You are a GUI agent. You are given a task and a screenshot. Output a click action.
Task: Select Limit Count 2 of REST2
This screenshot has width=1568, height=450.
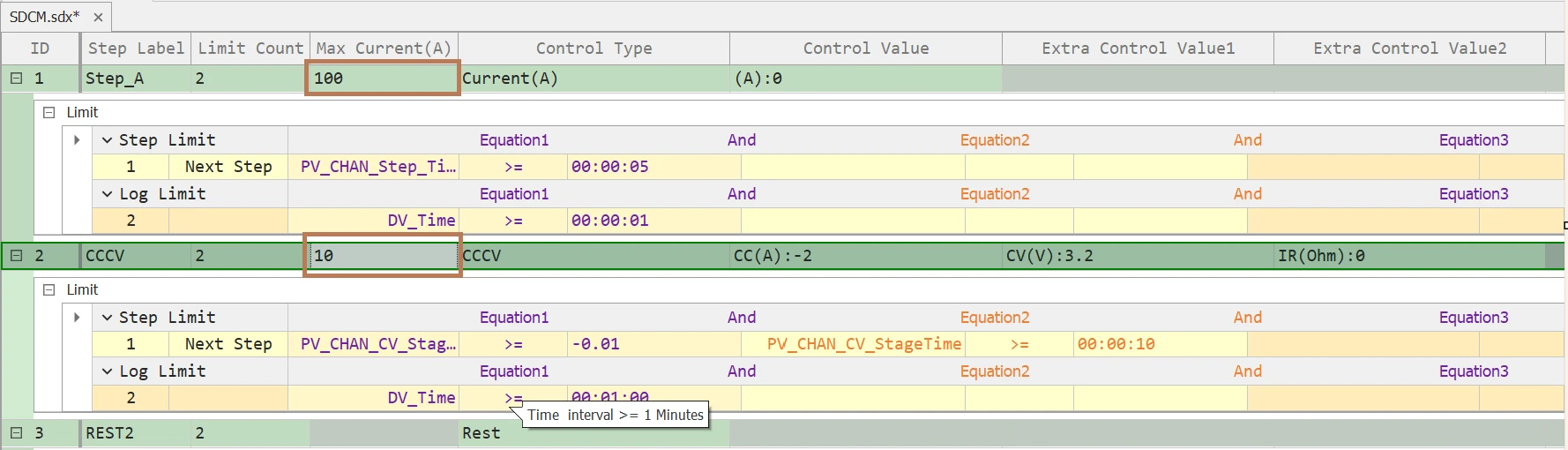250,433
